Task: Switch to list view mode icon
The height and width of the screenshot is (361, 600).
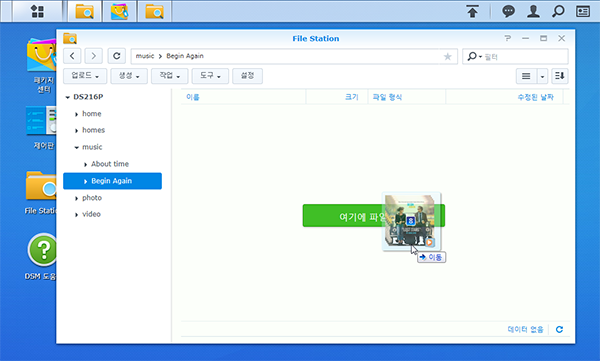Action: pyautogui.click(x=526, y=76)
